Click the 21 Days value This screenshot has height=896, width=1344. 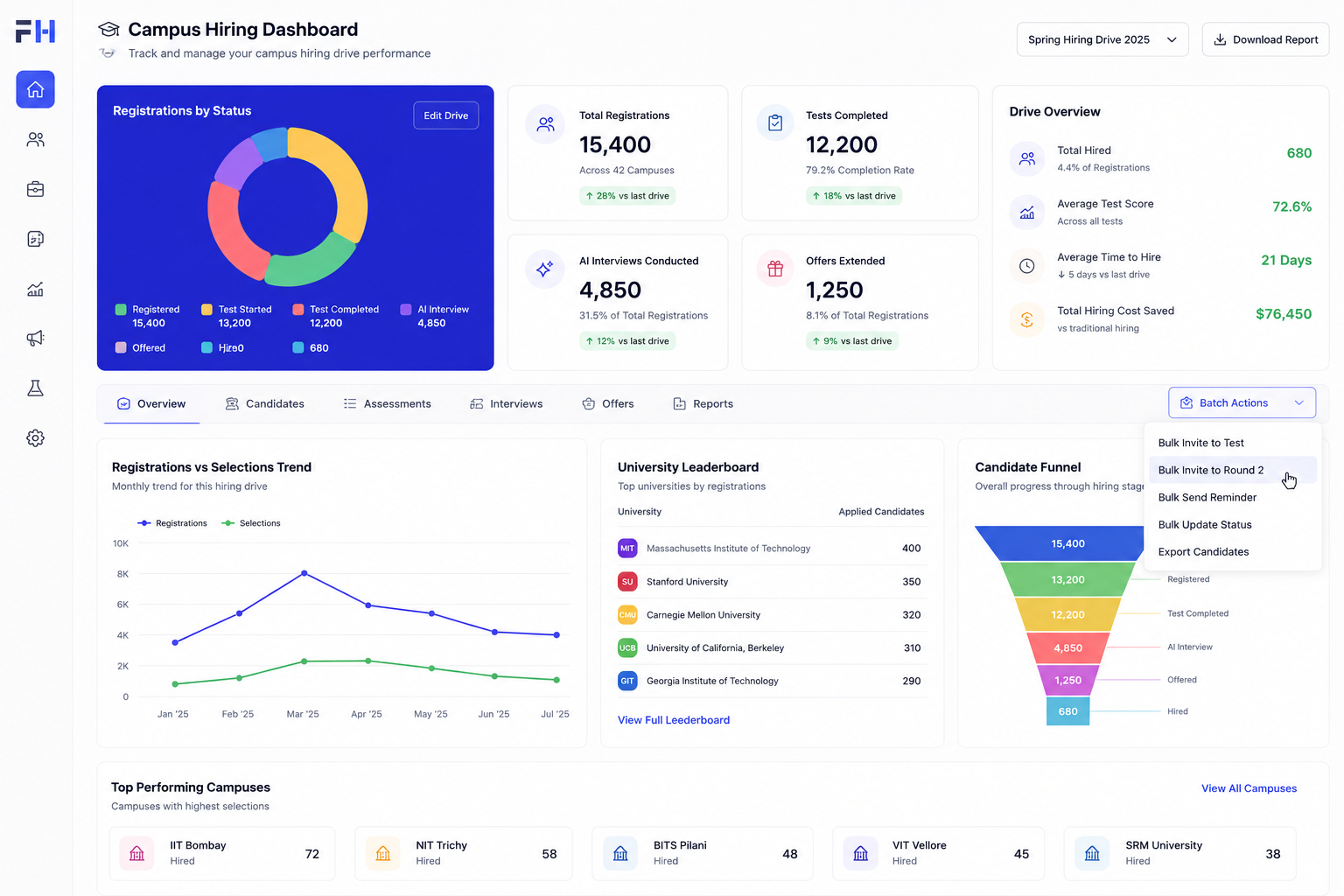pyautogui.click(x=1286, y=260)
